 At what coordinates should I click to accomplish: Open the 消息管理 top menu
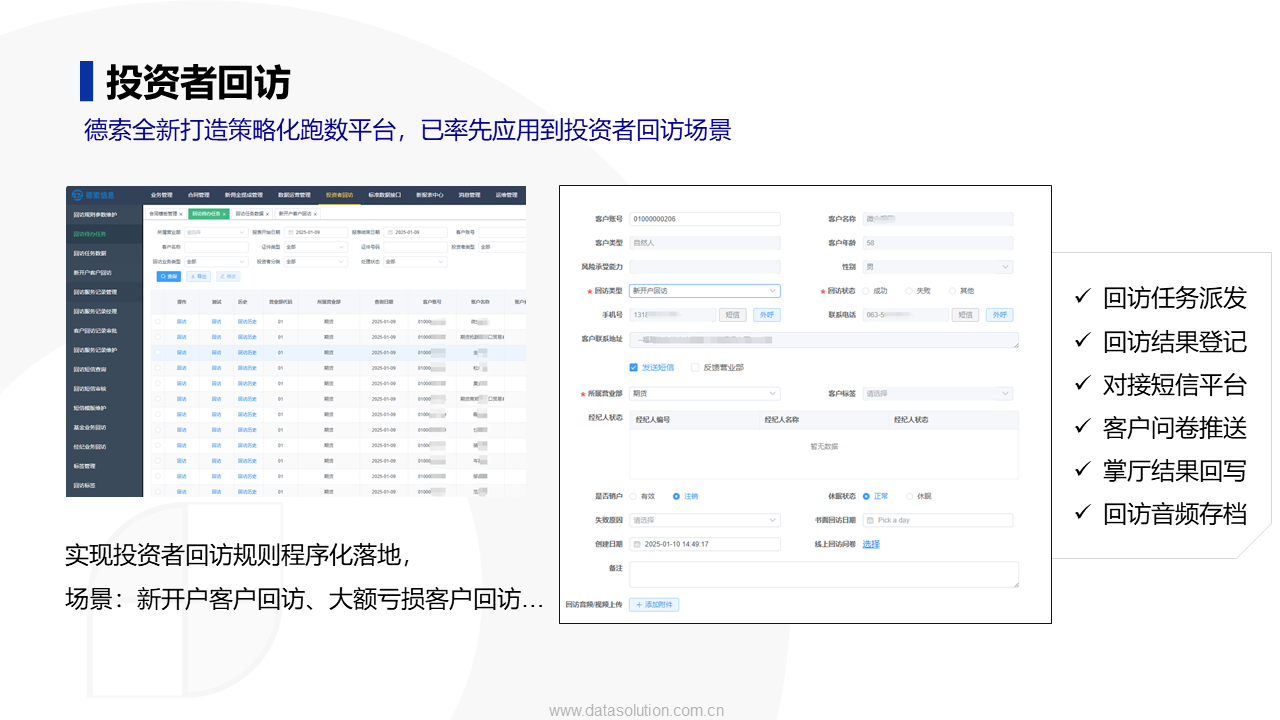point(469,195)
